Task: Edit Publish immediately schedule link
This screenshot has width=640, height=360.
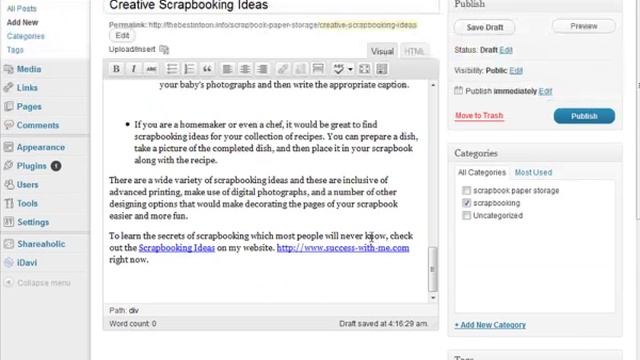Action: (545, 91)
